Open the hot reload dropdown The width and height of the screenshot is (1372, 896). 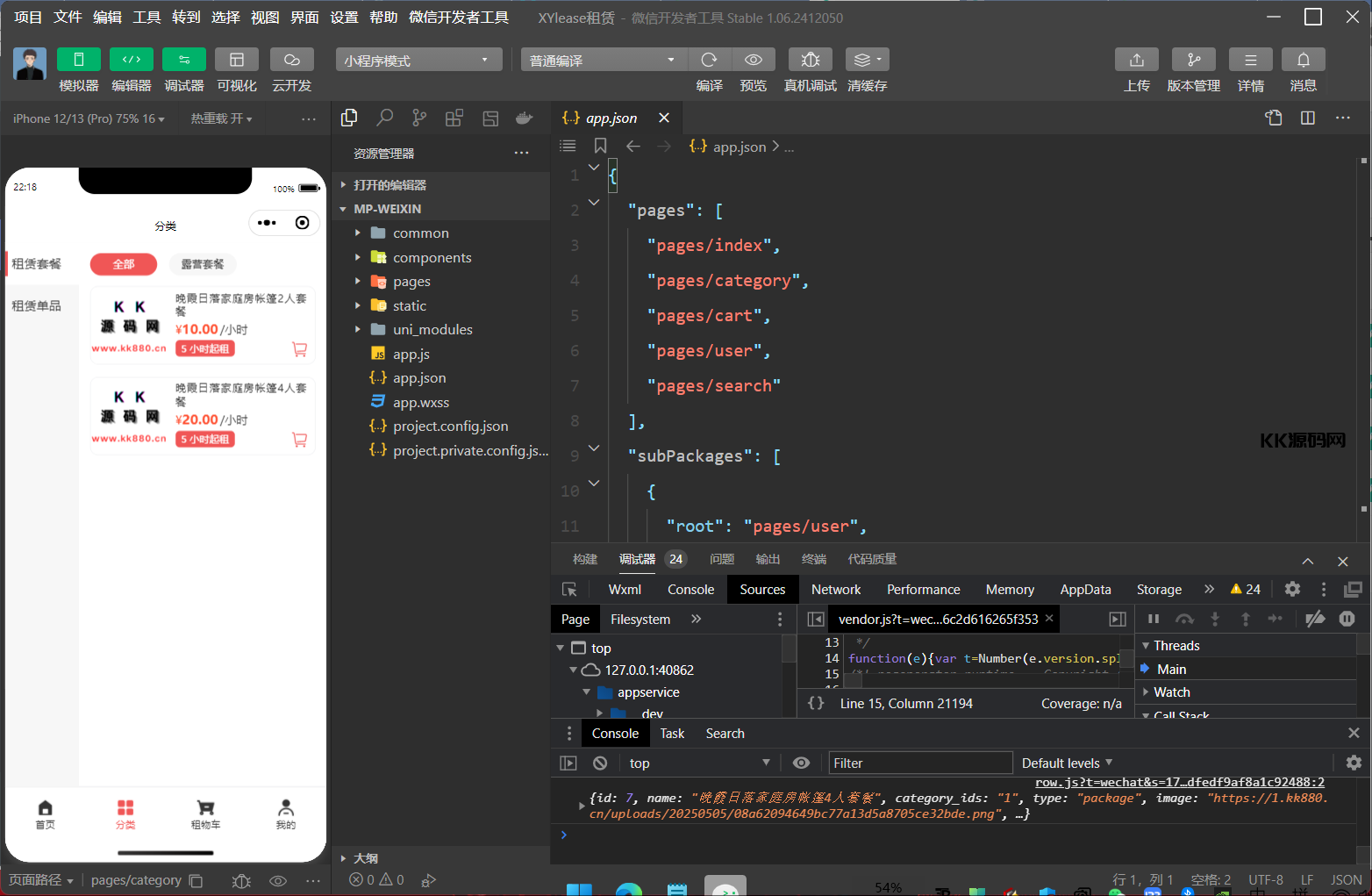pos(221,118)
